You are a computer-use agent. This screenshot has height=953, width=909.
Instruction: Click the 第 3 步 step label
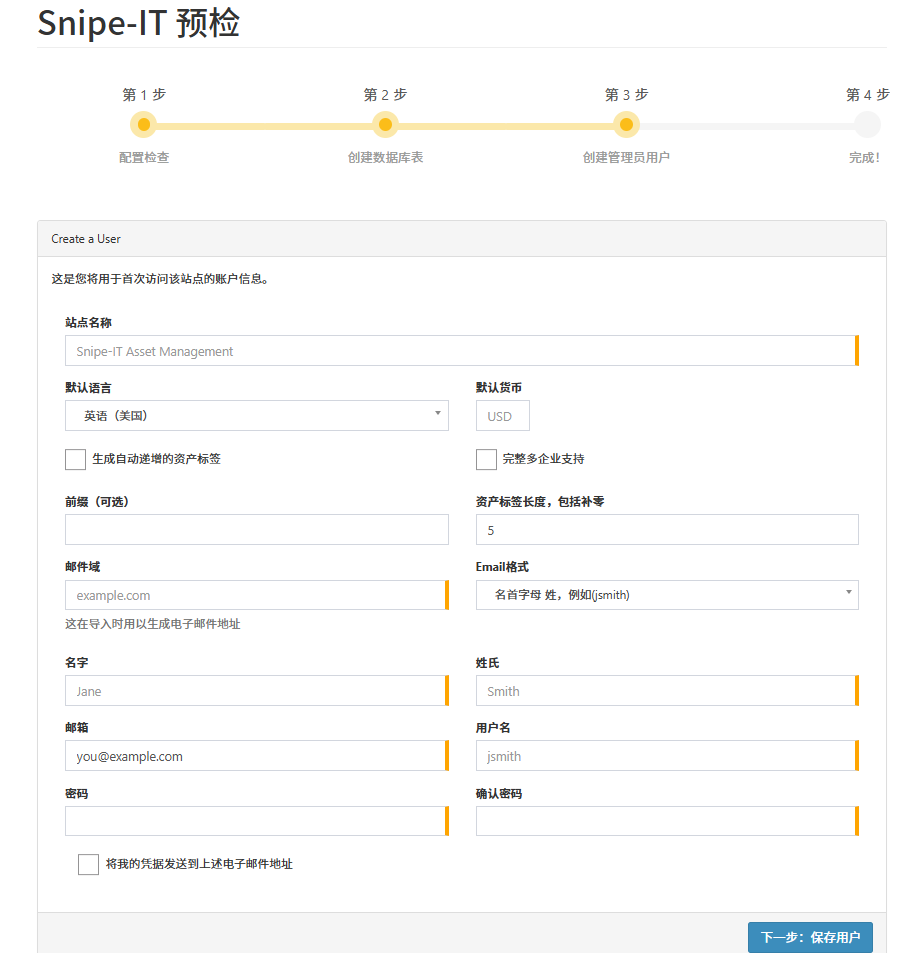[x=626, y=94]
